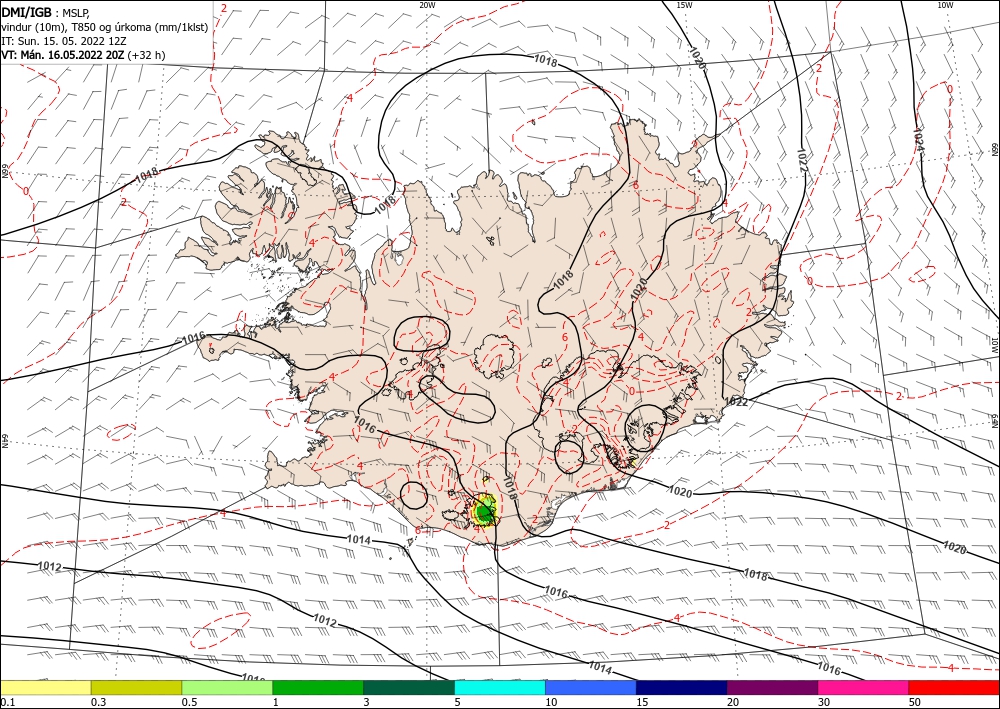Click the "VT: Mán. 16.05.2022 20Z" valid time
The width and height of the screenshot is (1000, 709).
(63, 55)
